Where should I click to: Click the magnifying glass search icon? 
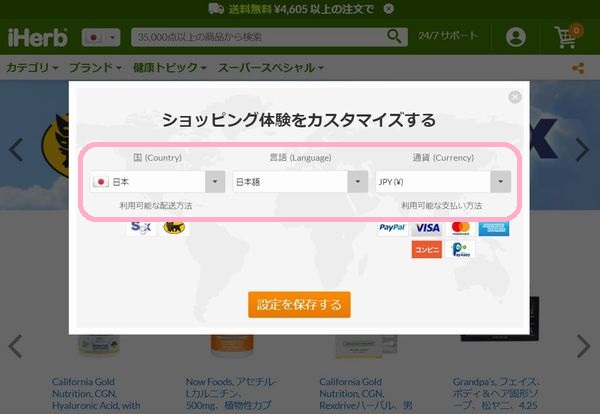[x=394, y=36]
